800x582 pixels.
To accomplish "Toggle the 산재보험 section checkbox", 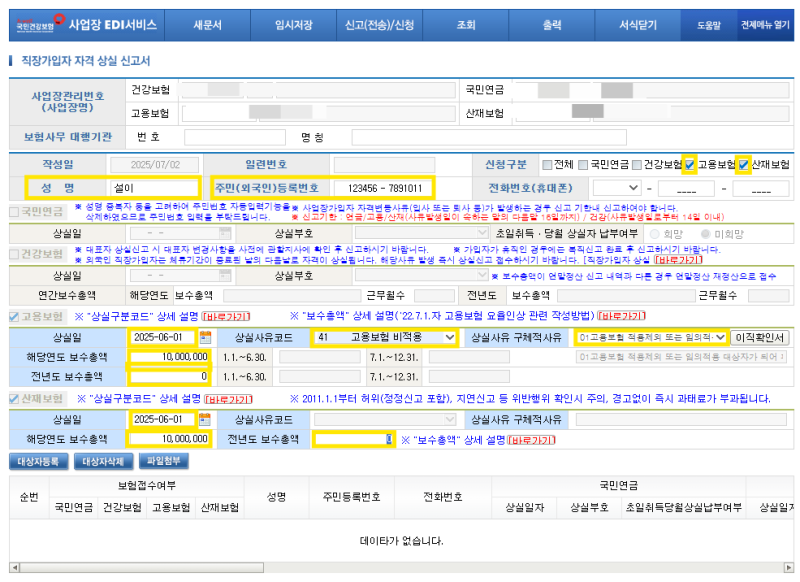I will point(14,399).
